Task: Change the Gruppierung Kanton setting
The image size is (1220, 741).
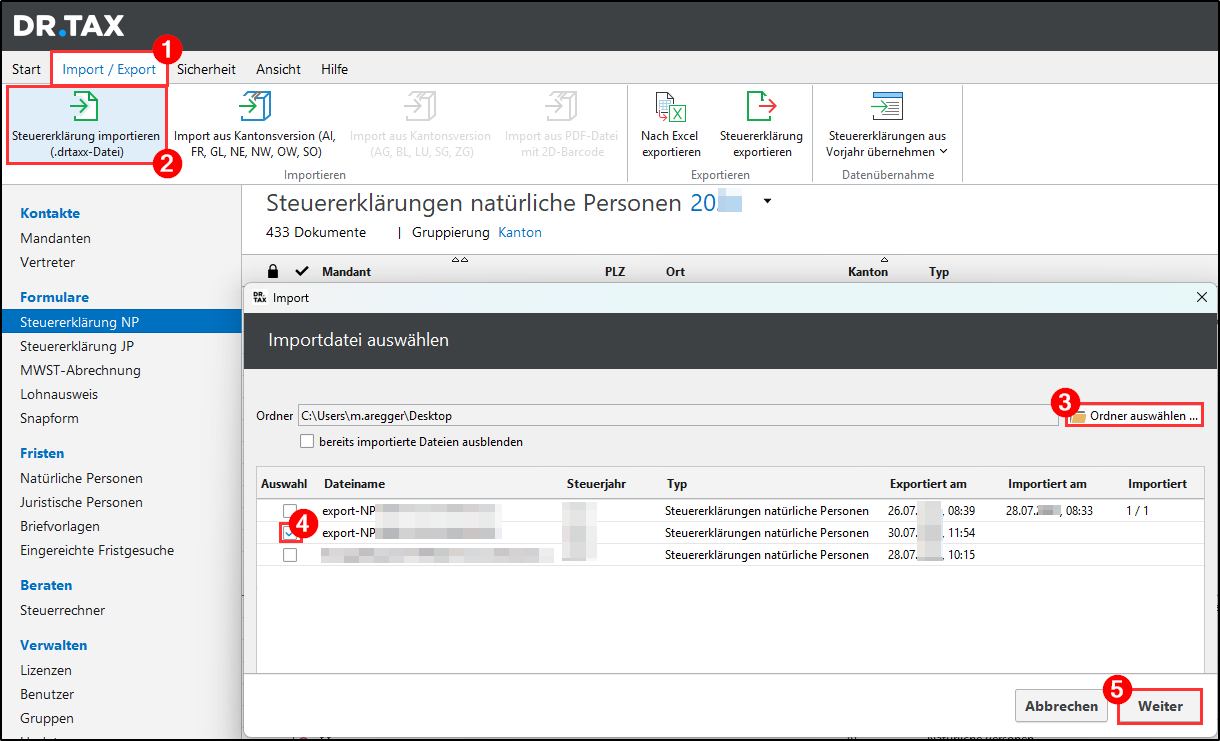Action: tap(519, 232)
